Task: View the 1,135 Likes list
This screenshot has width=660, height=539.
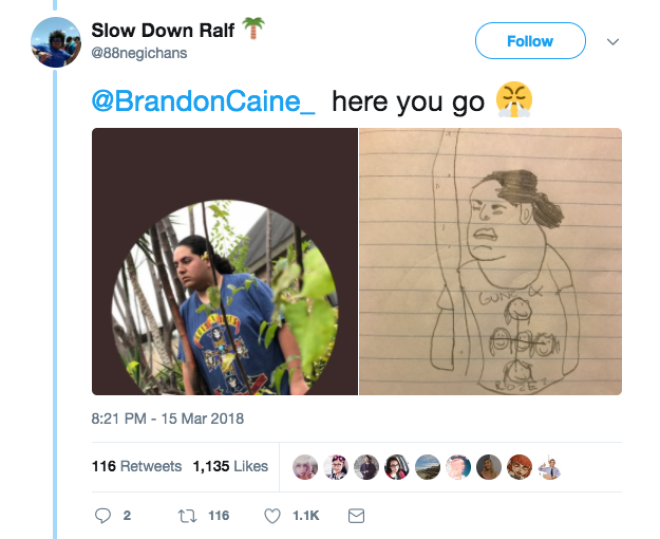Action: coord(230,466)
